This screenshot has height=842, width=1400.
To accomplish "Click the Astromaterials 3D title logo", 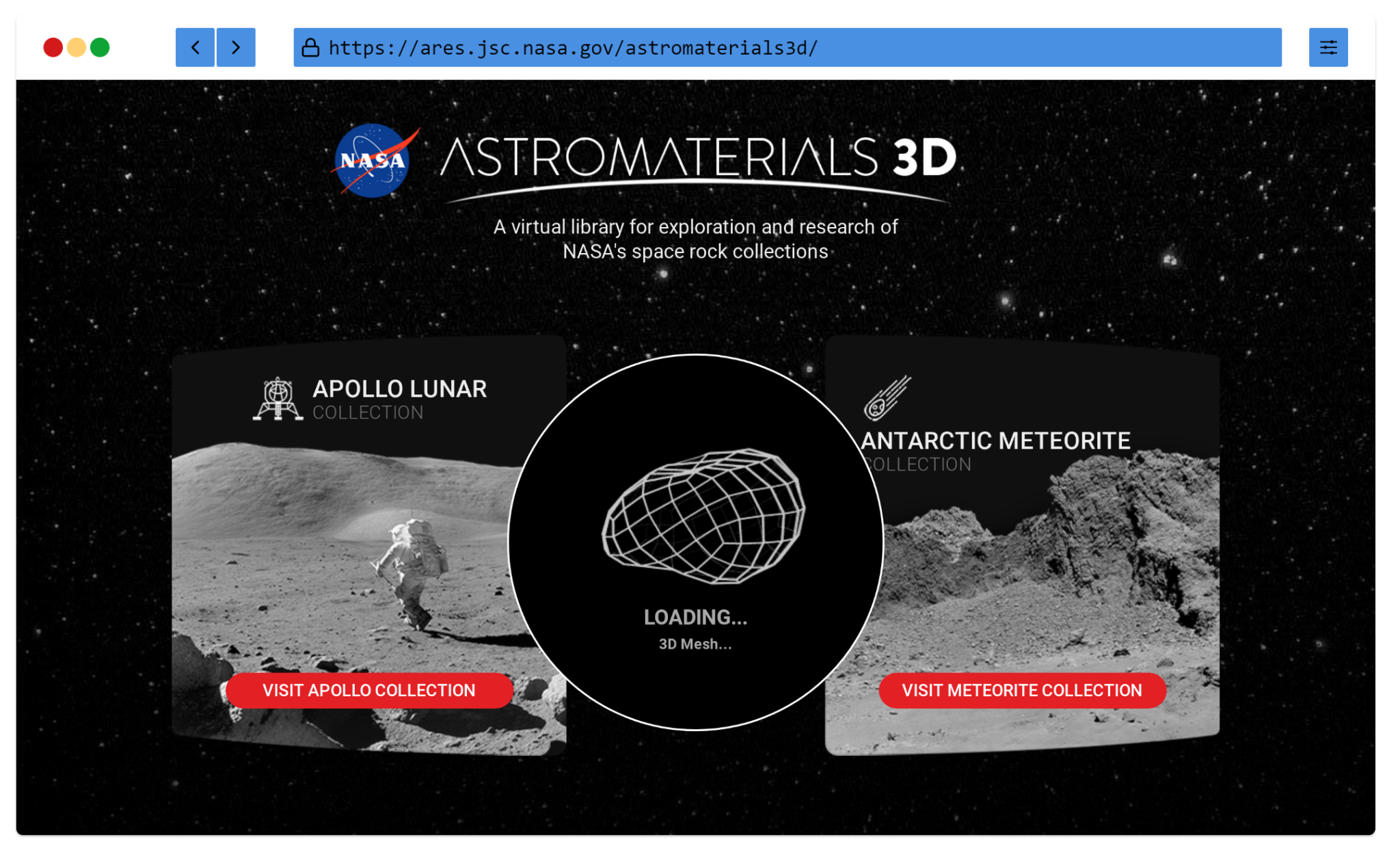I will pos(697,159).
